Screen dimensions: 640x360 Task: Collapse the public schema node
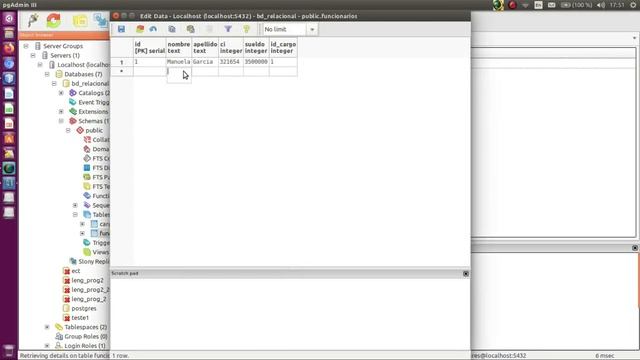(x=68, y=131)
